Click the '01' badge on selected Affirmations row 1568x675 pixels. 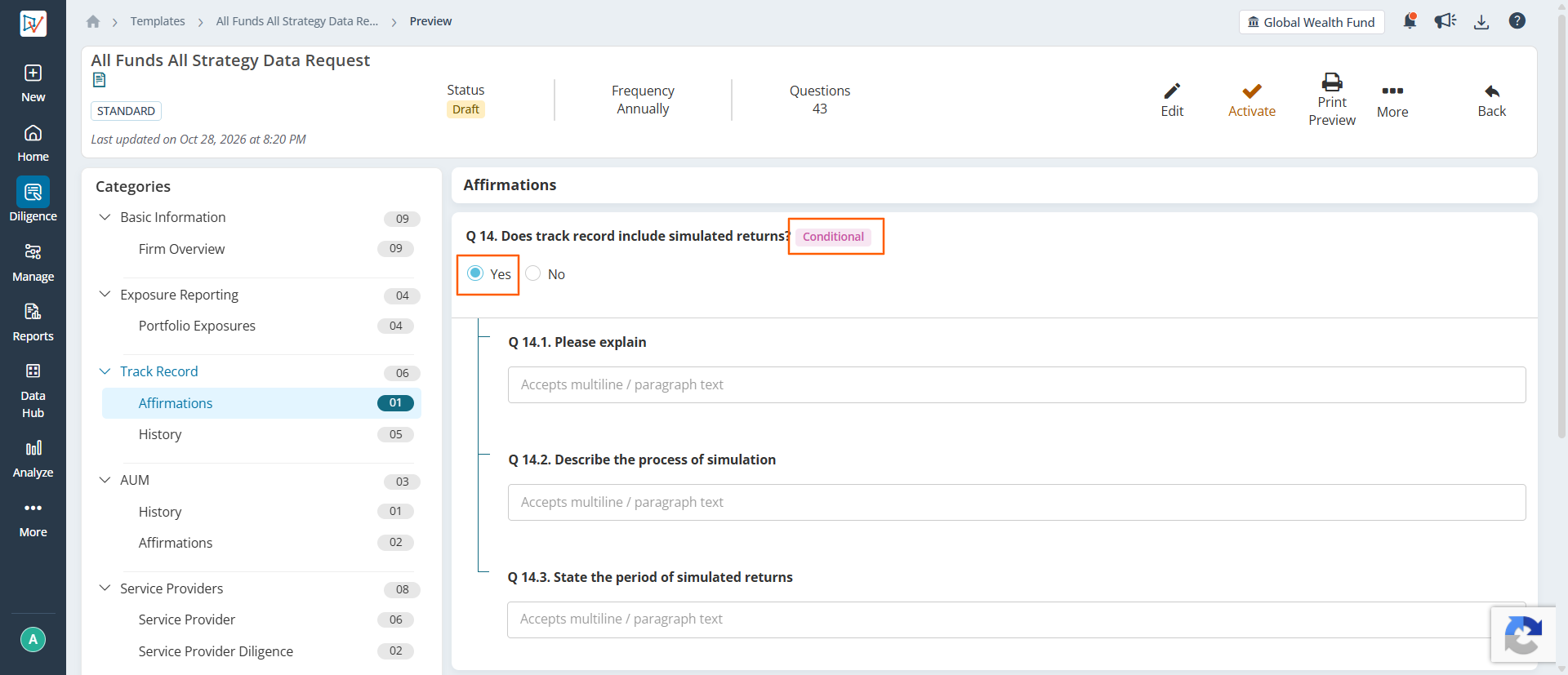(x=395, y=402)
